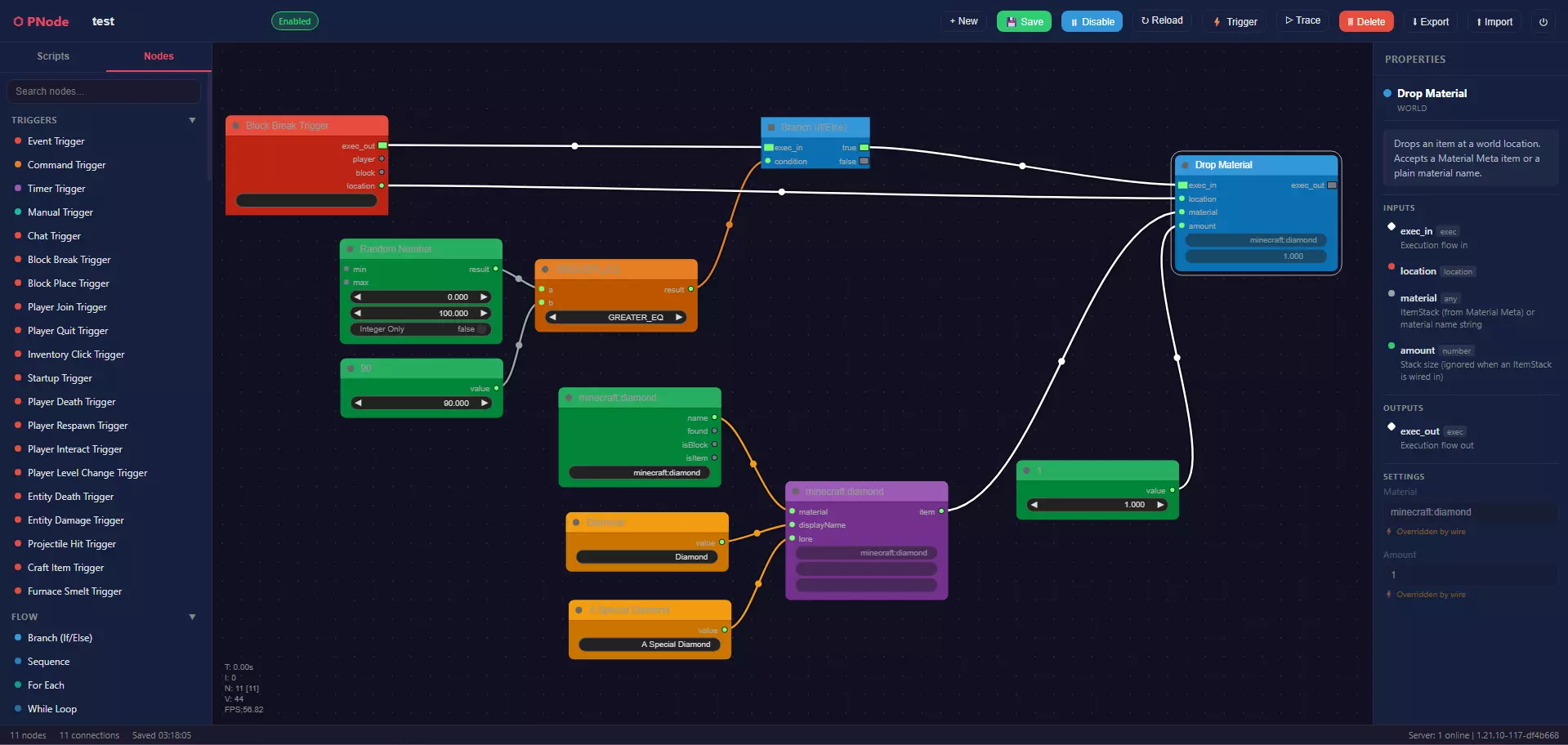Click the true output port on Branch node

click(x=864, y=148)
